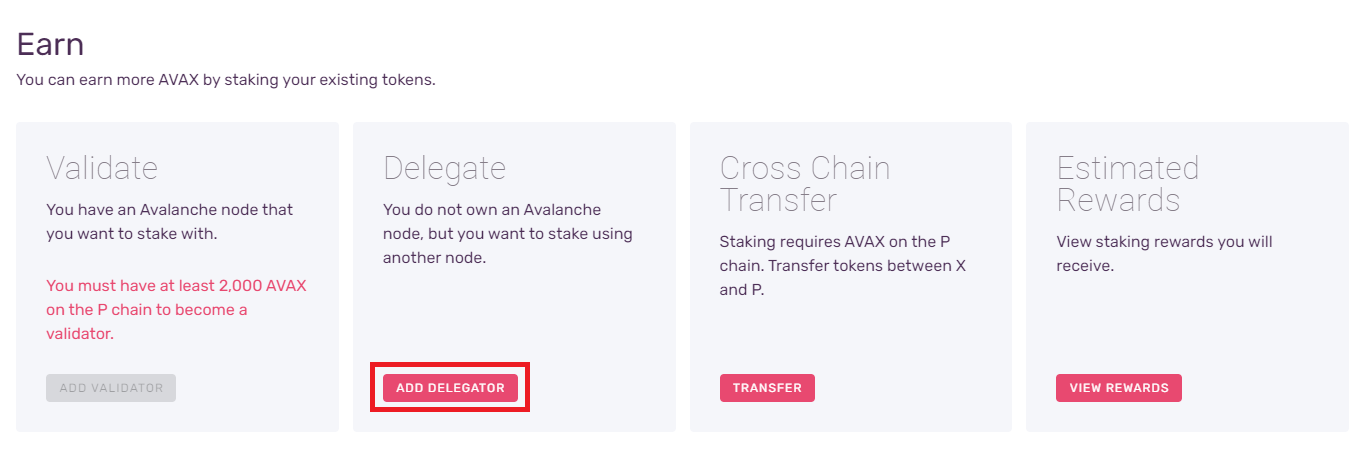Click "View staking rewards you will receive" text
Image resolution: width=1368 pixels, height=458 pixels.
coord(1164,254)
